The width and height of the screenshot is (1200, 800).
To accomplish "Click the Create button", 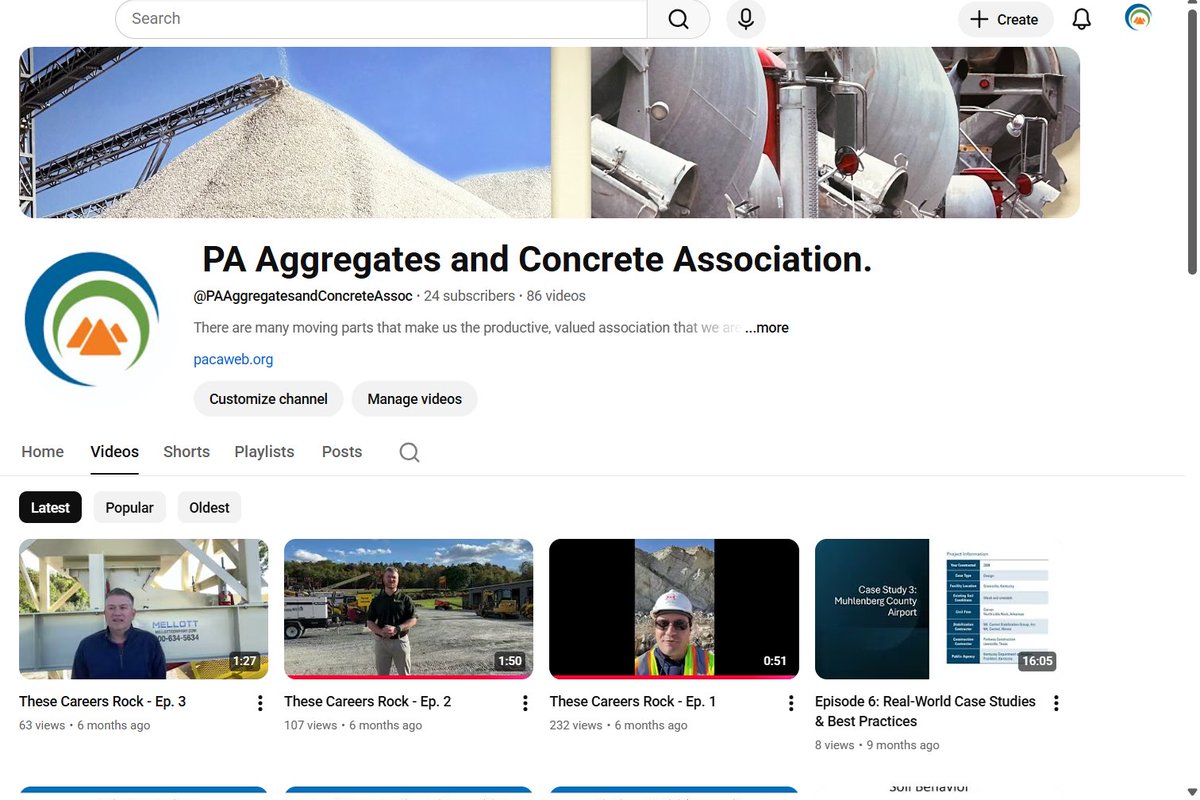I will [1005, 19].
